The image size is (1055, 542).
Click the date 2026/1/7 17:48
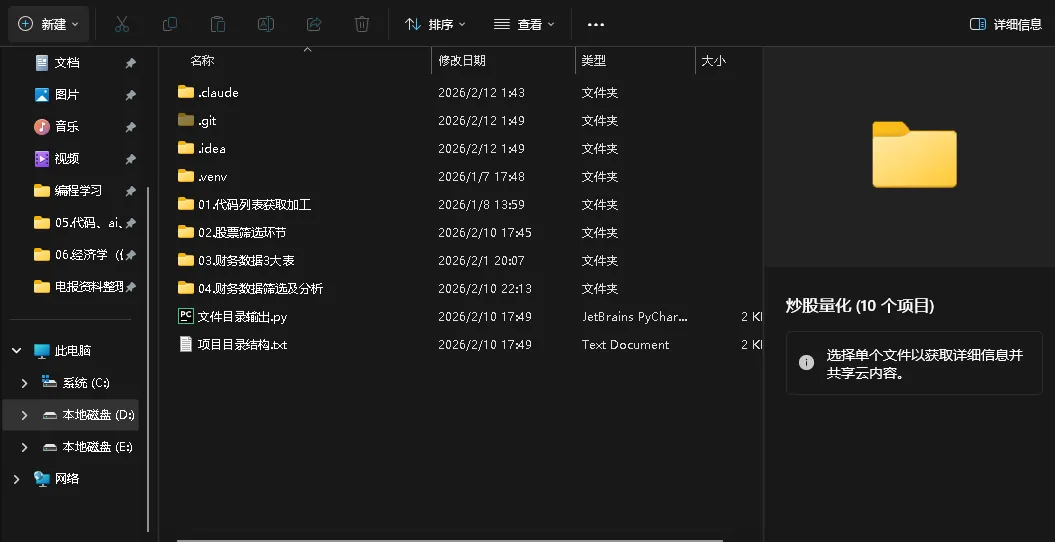click(481, 177)
